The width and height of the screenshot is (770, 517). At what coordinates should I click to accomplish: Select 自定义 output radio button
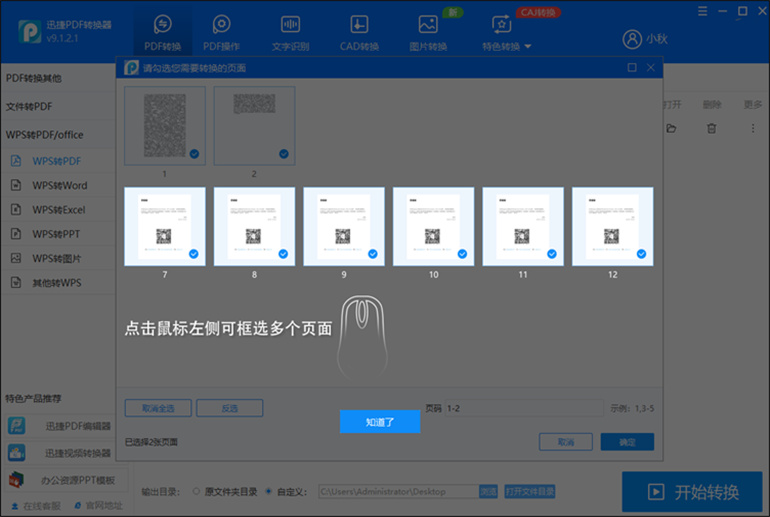click(x=269, y=491)
